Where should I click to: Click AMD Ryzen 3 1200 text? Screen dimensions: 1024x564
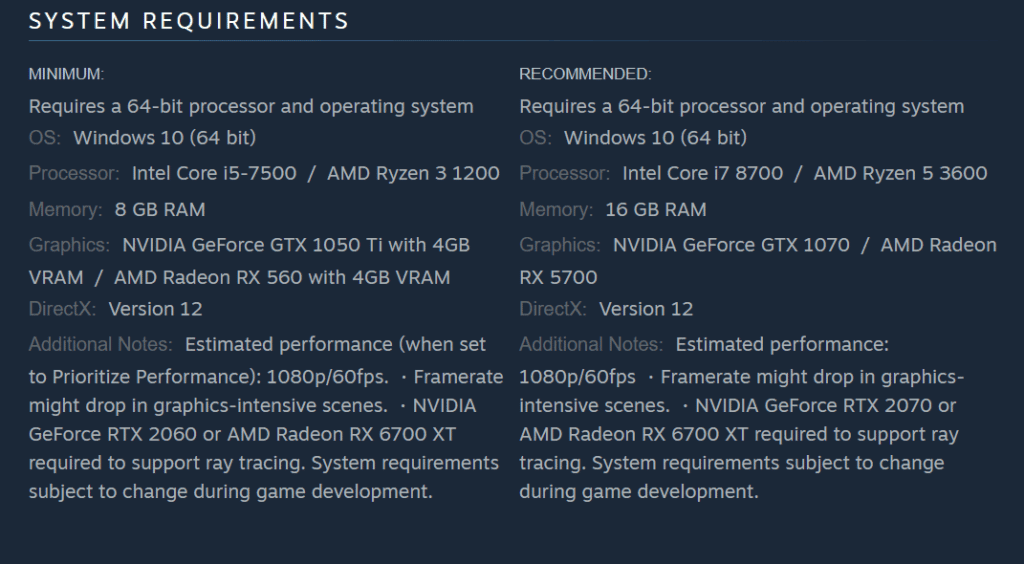413,173
